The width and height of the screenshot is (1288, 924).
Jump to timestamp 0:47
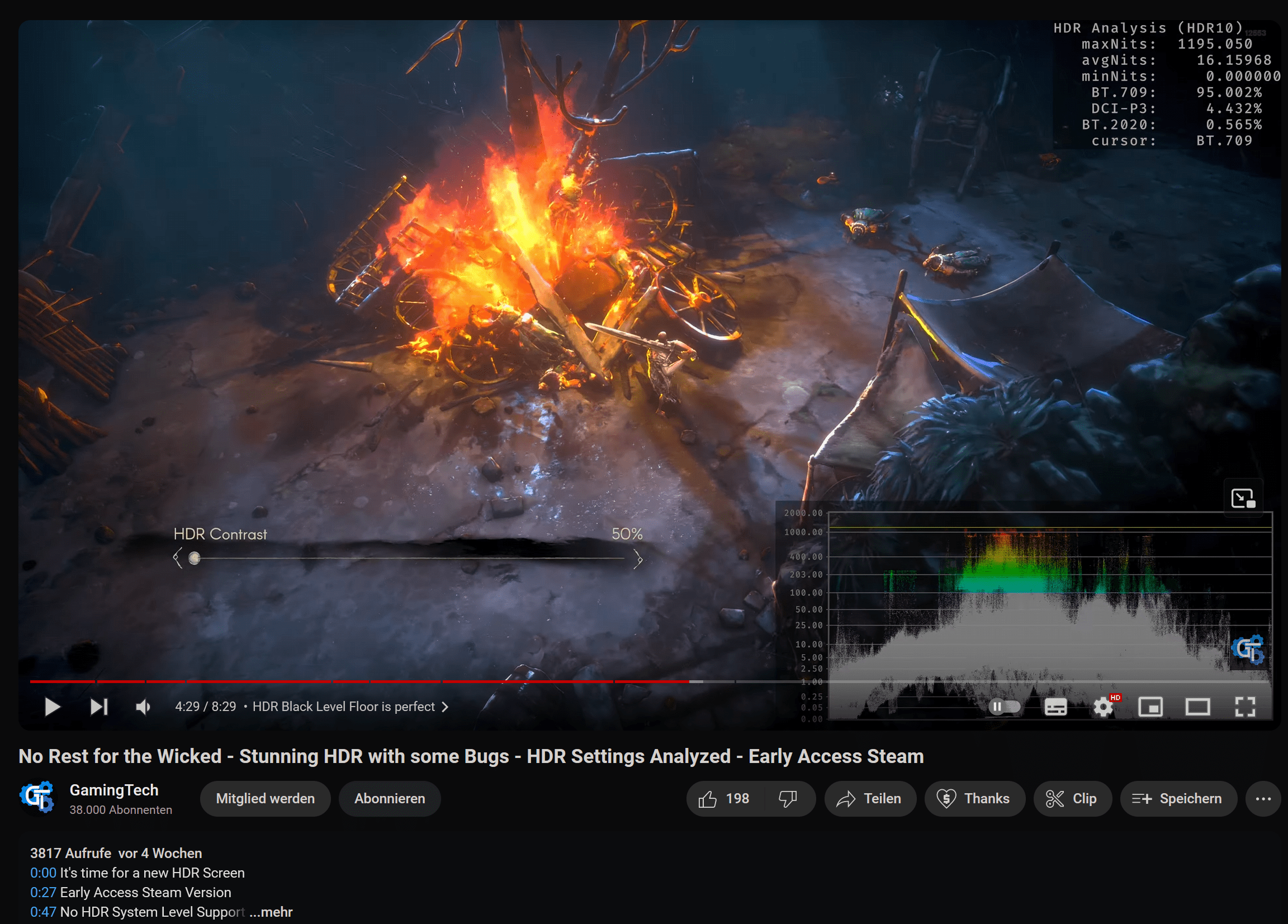point(43,912)
